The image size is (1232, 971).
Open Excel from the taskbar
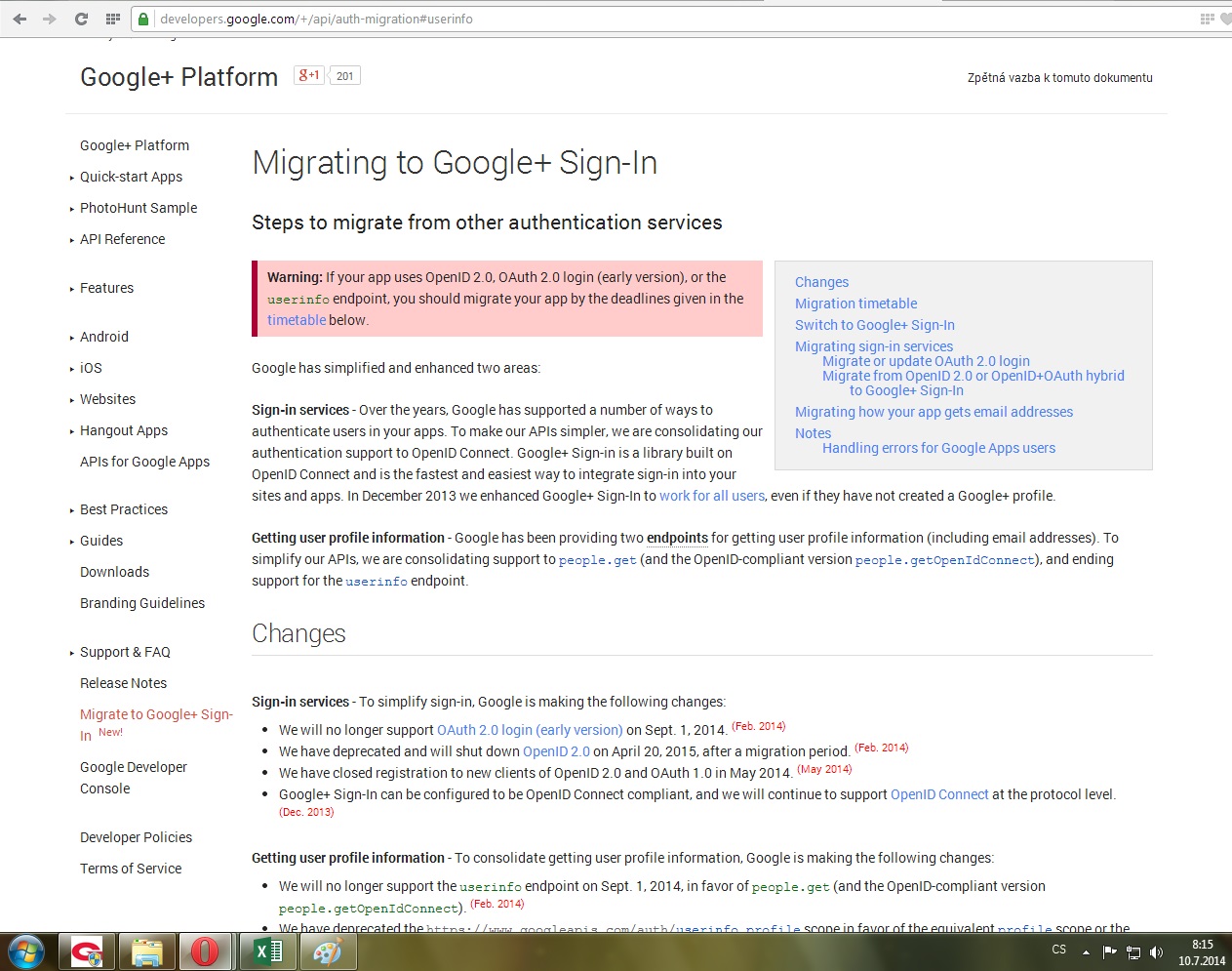(267, 951)
